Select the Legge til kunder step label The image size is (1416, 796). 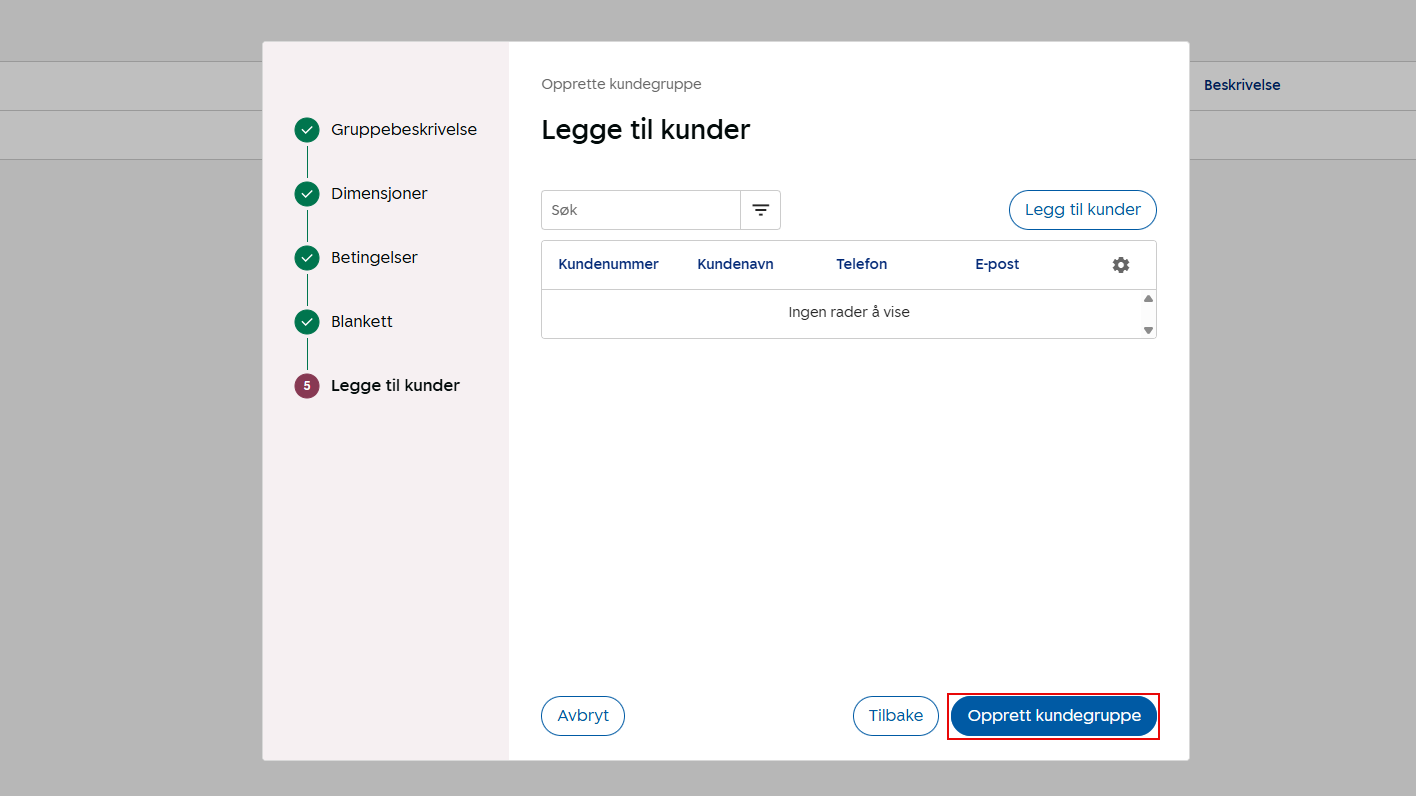tap(395, 386)
